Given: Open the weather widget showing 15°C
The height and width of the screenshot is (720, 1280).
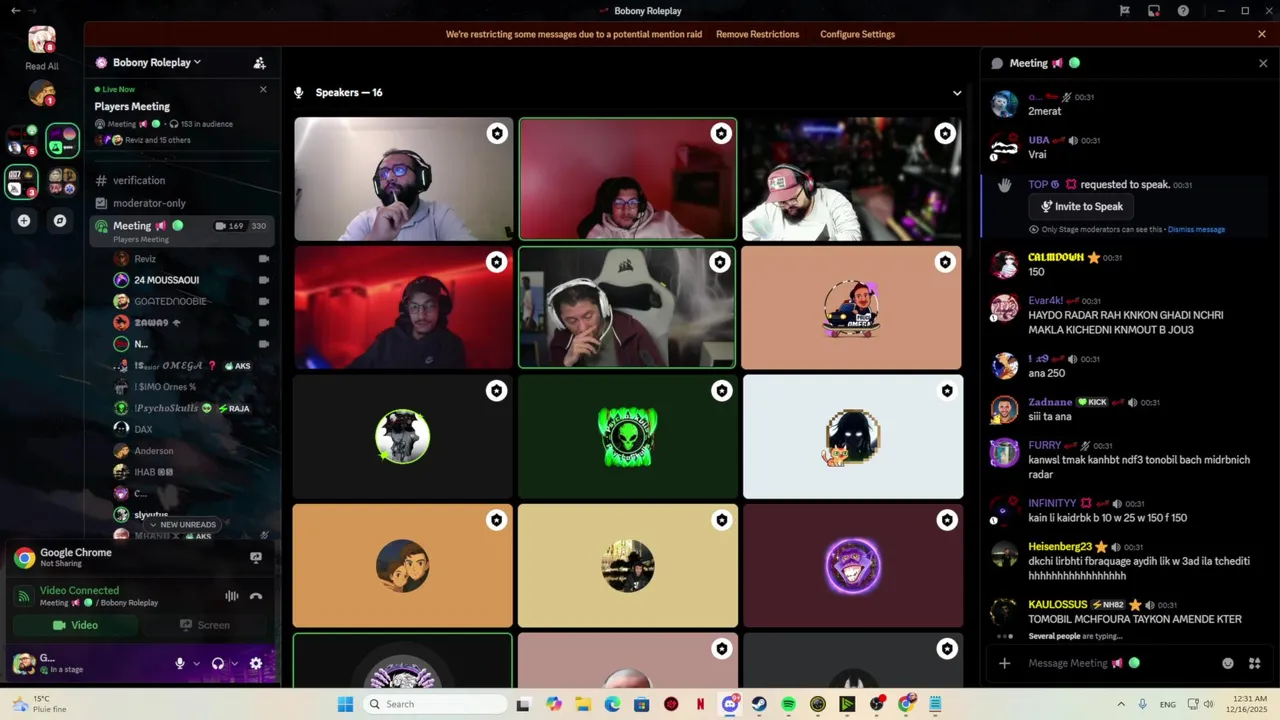Looking at the screenshot, I should [x=40, y=704].
